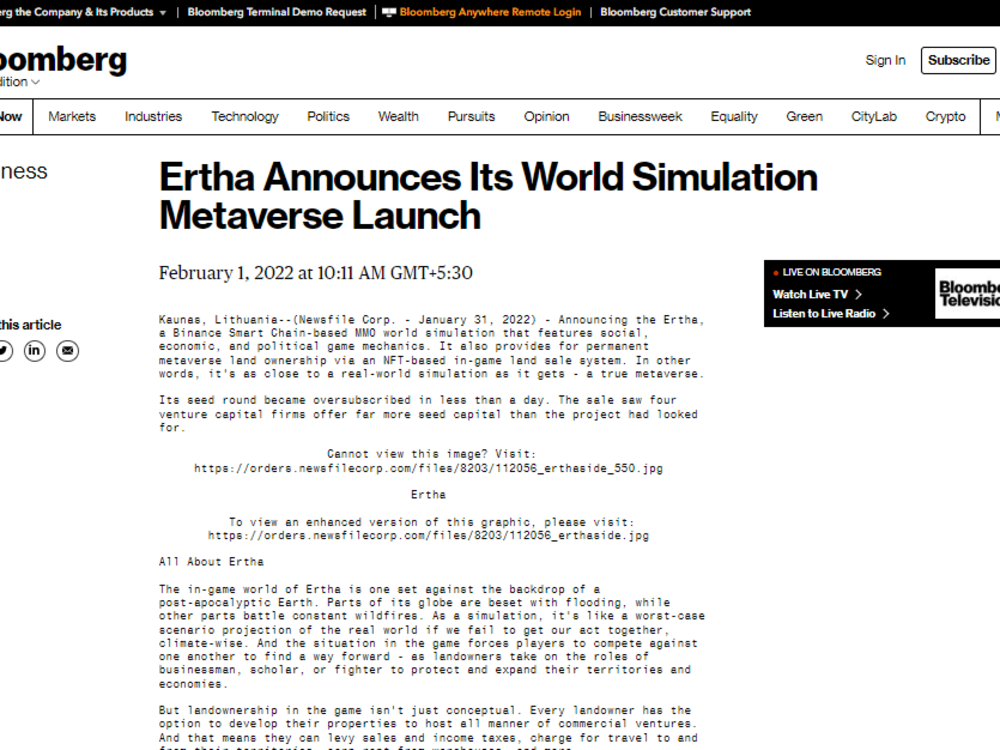Click the article date February 1, 2022
Image resolution: width=1000 pixels, height=750 pixels.
316,273
